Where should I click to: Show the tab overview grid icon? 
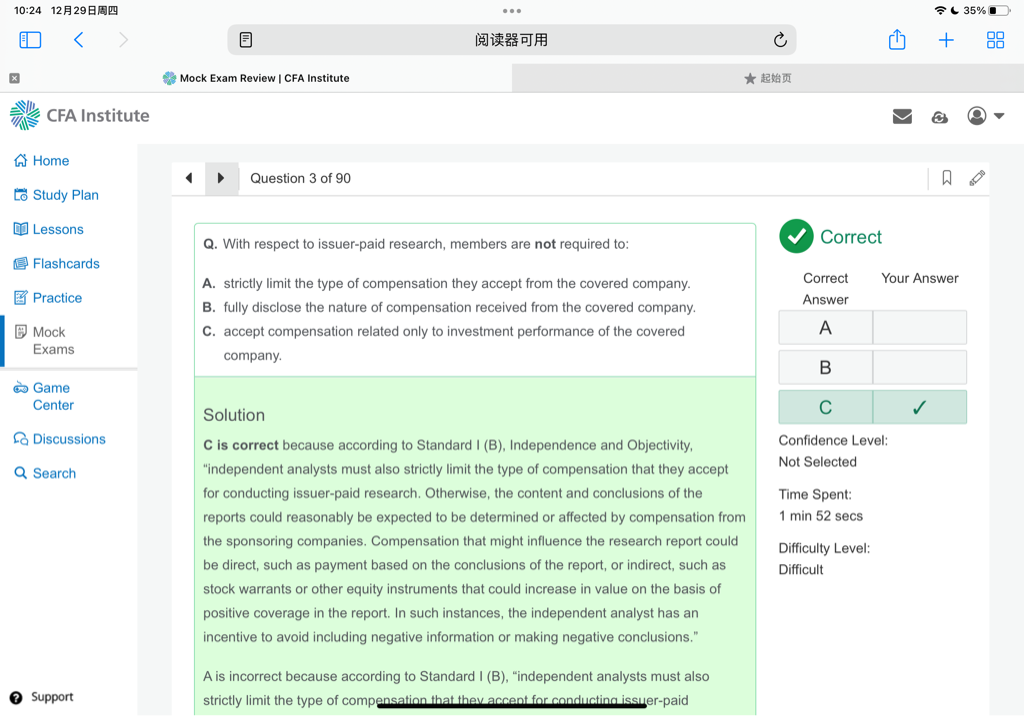[x=995, y=40]
